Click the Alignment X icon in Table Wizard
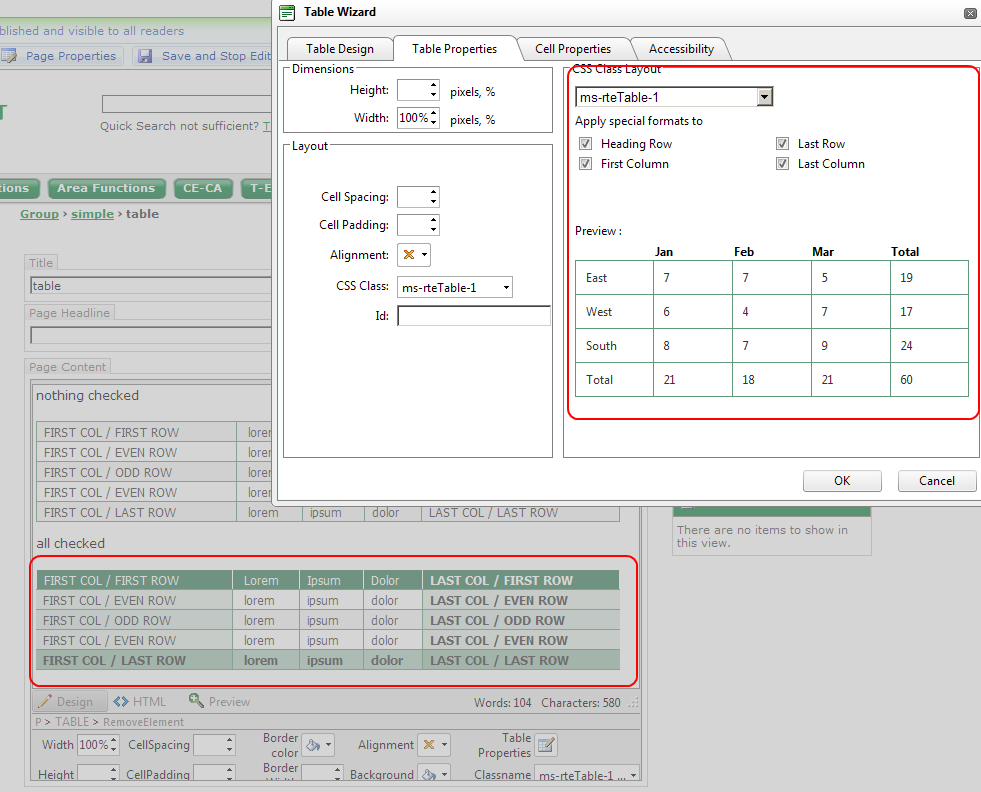This screenshot has height=792, width=981. [409, 255]
